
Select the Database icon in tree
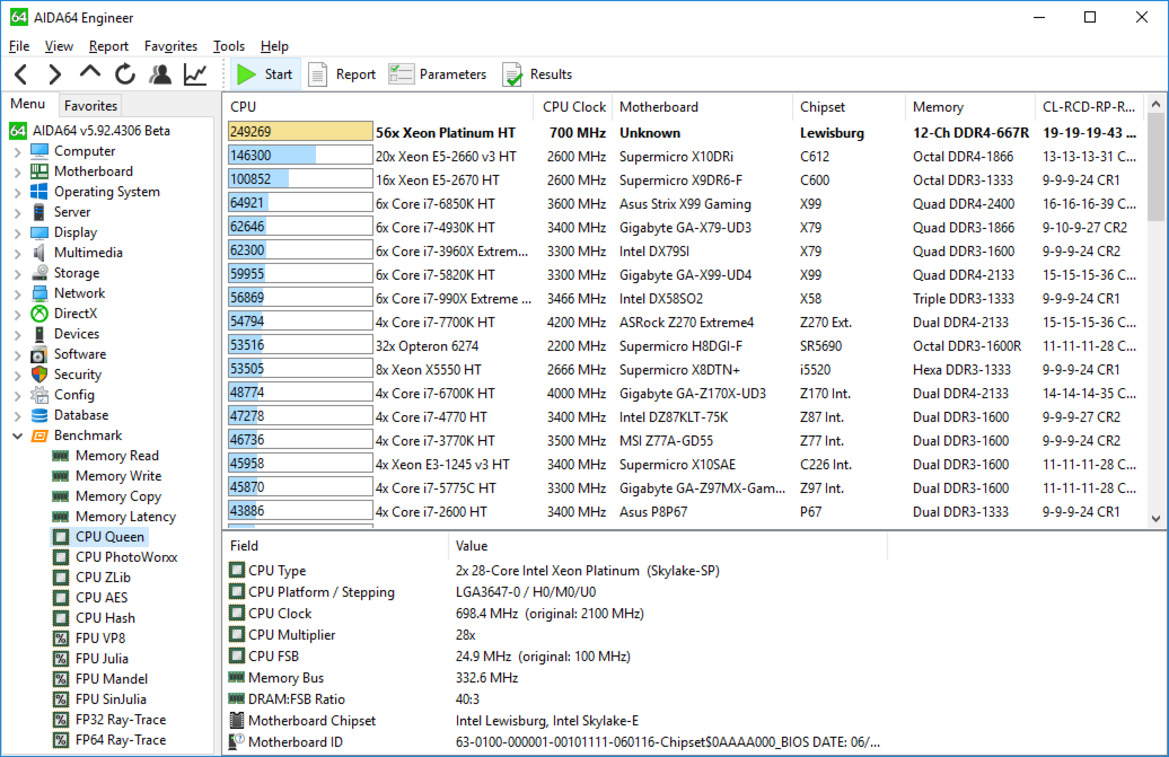click(x=40, y=415)
